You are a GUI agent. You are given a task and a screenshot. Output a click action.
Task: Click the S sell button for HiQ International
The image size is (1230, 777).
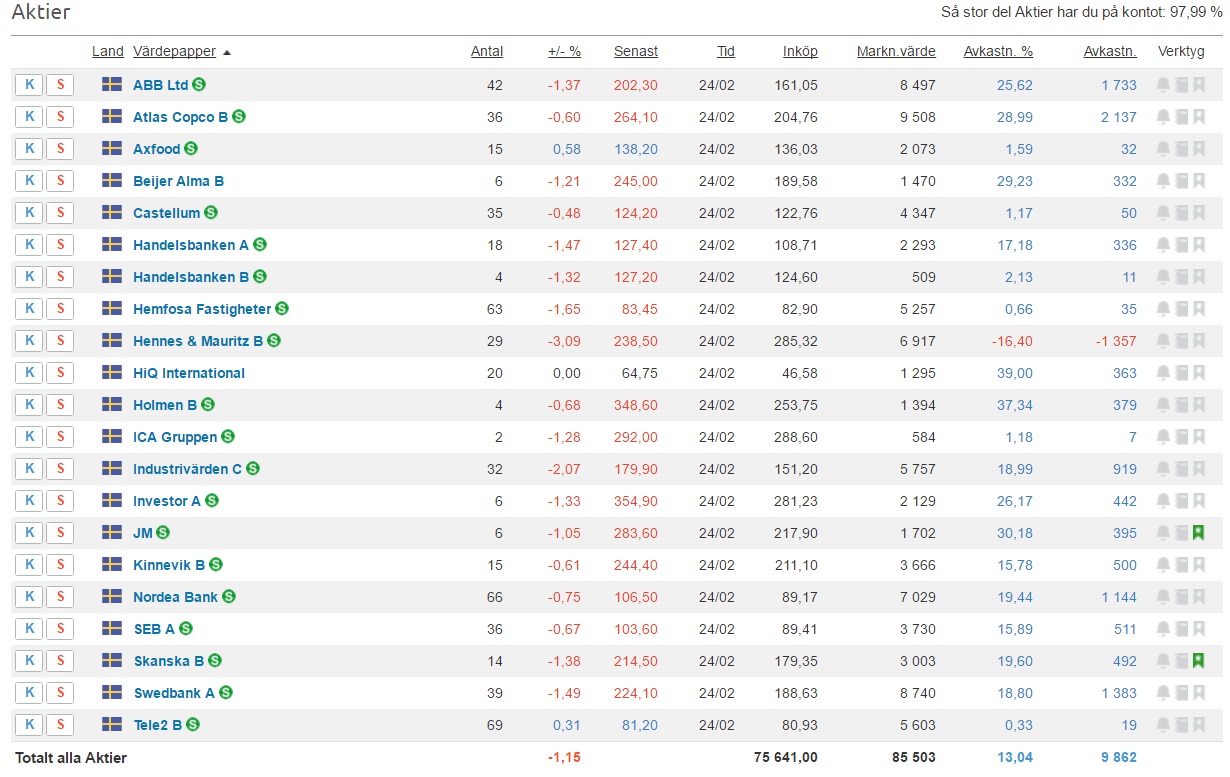pos(60,373)
